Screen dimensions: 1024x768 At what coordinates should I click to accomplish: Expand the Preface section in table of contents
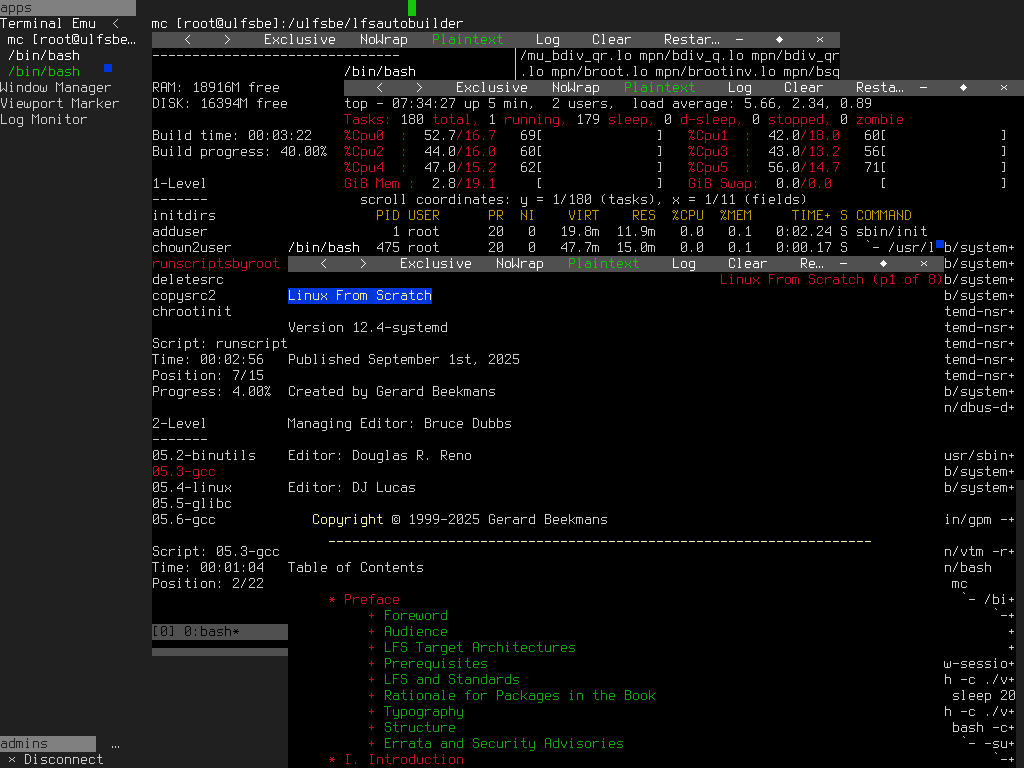[x=332, y=600]
